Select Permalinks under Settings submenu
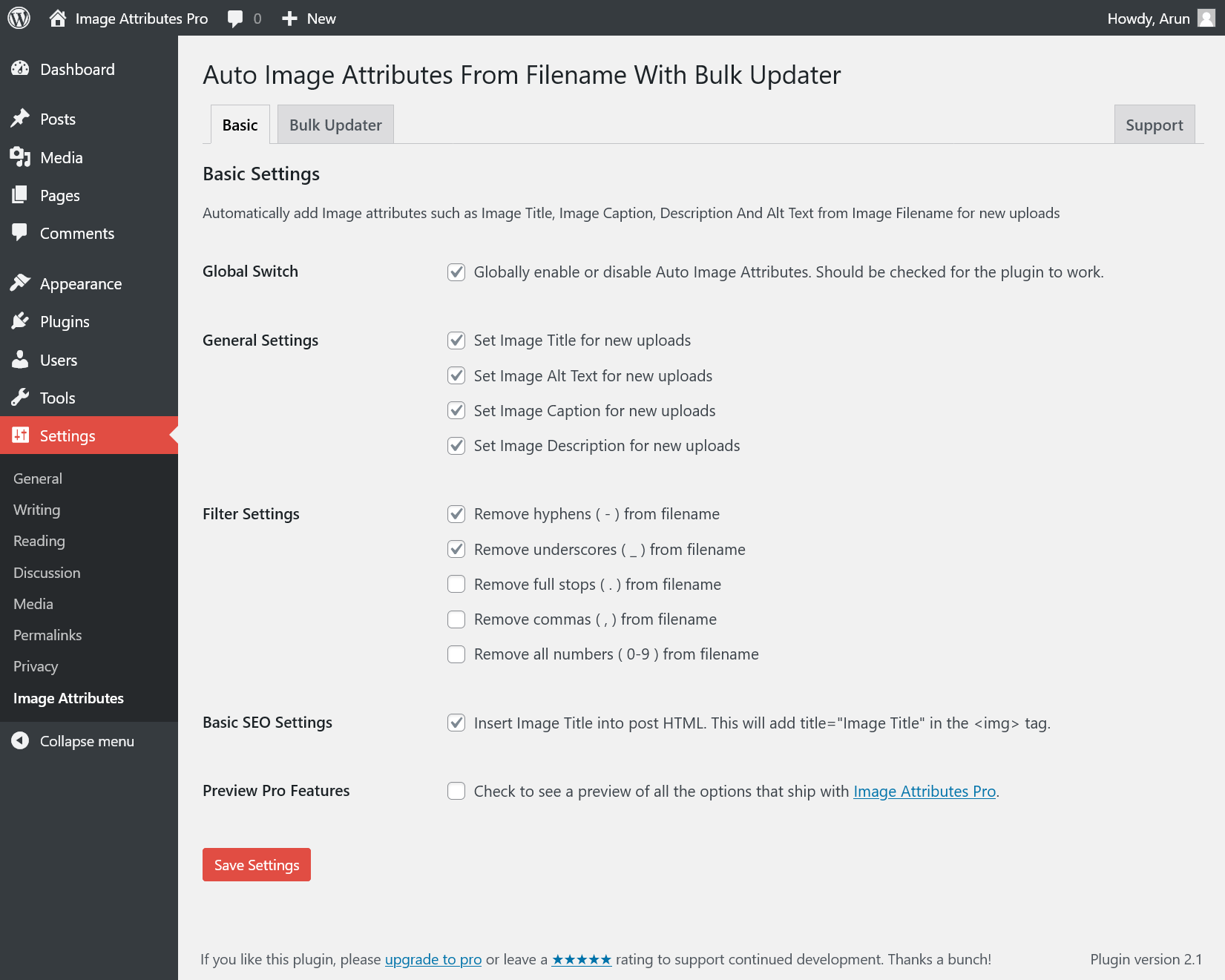Image resolution: width=1225 pixels, height=980 pixels. coord(47,635)
